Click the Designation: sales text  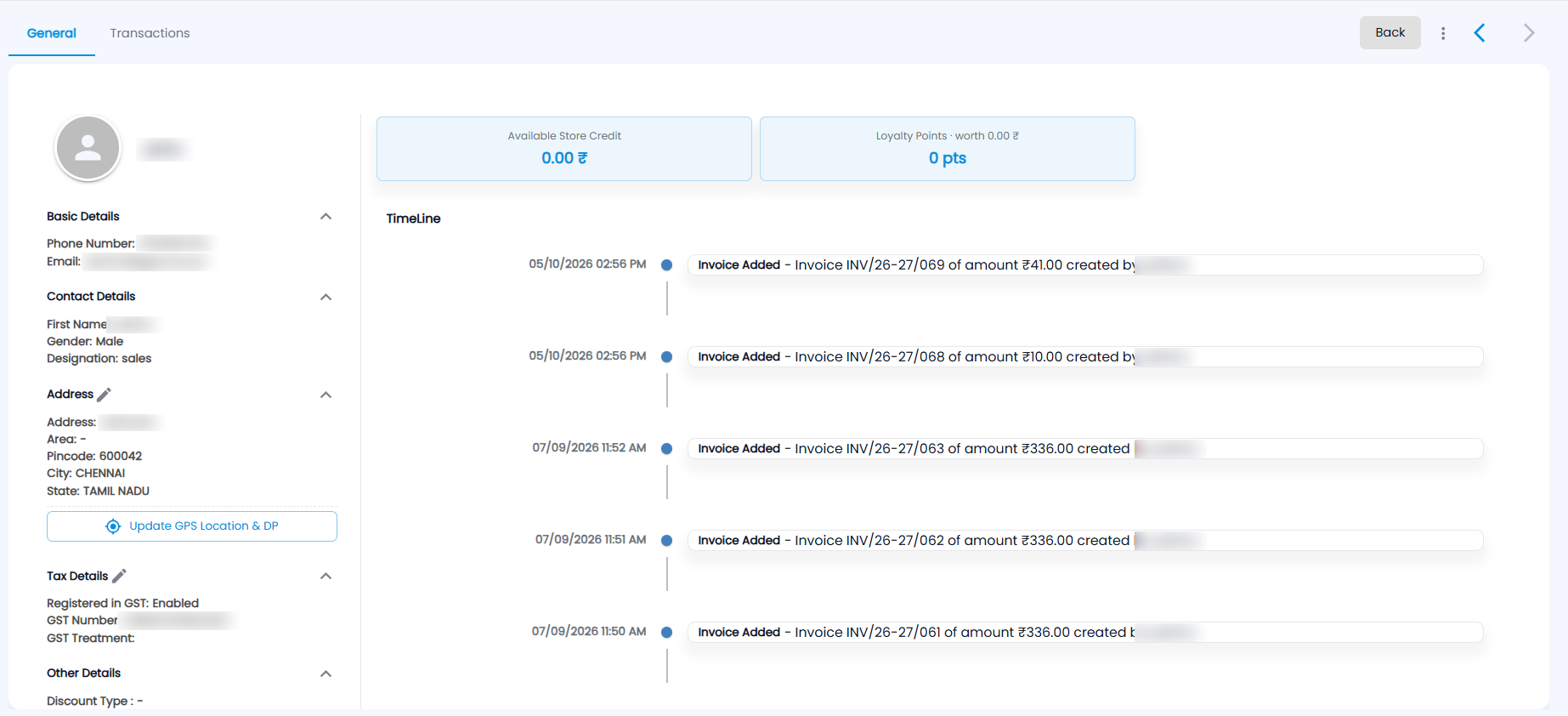pos(99,359)
